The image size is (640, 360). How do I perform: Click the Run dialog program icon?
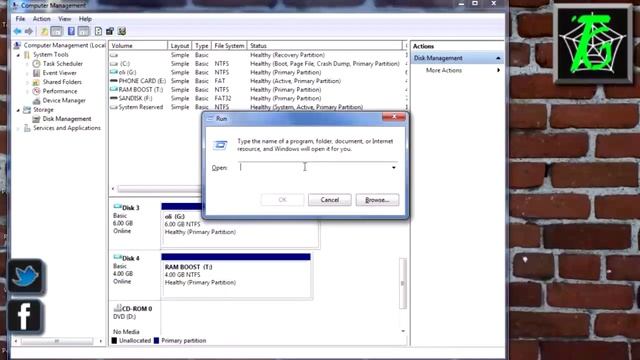click(220, 145)
